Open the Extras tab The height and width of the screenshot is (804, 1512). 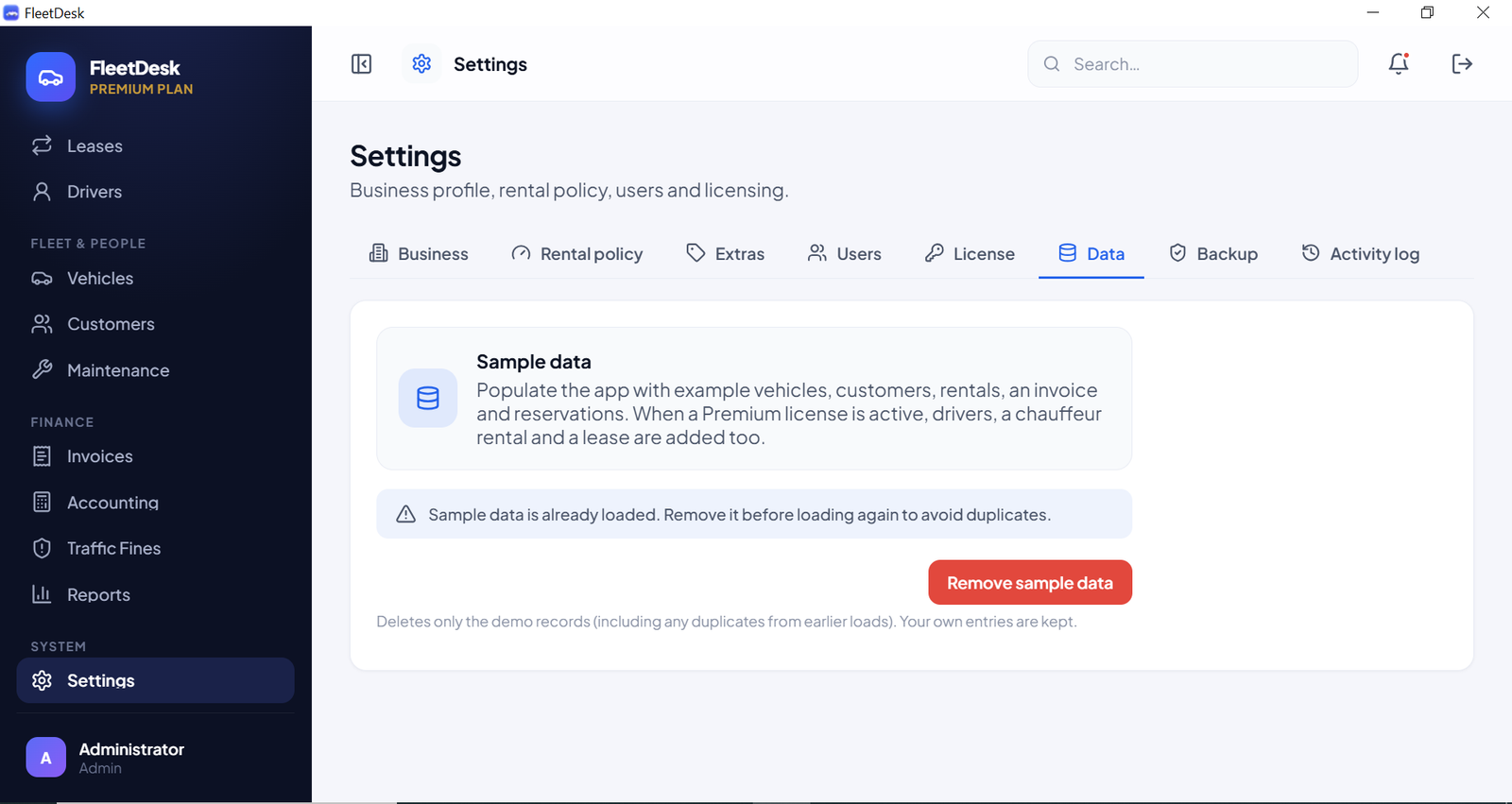click(725, 253)
